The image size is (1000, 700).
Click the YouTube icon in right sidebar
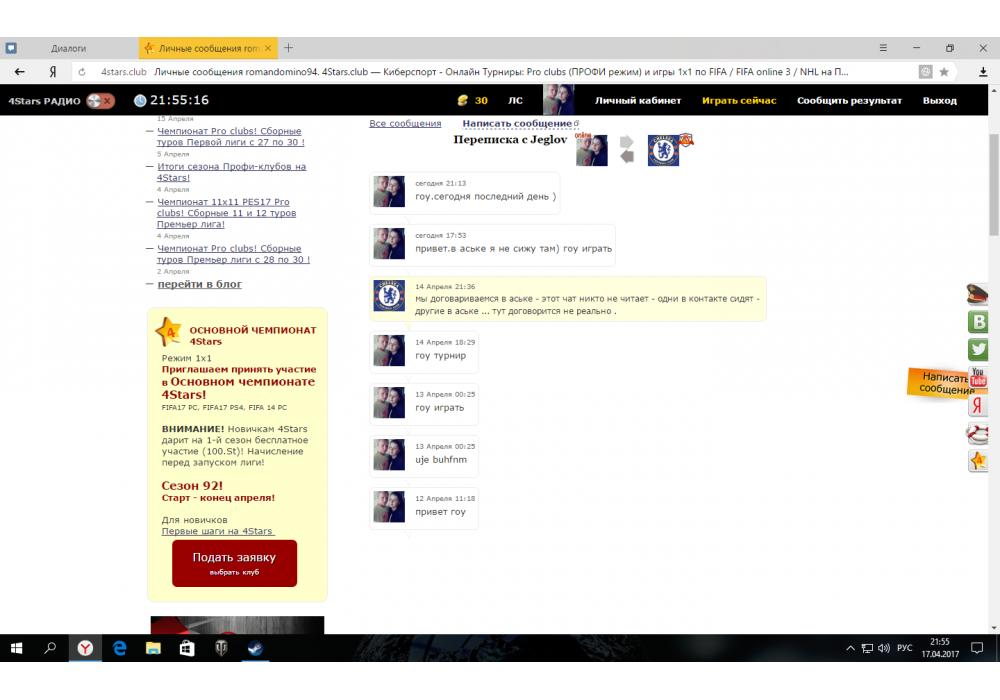coord(978,378)
